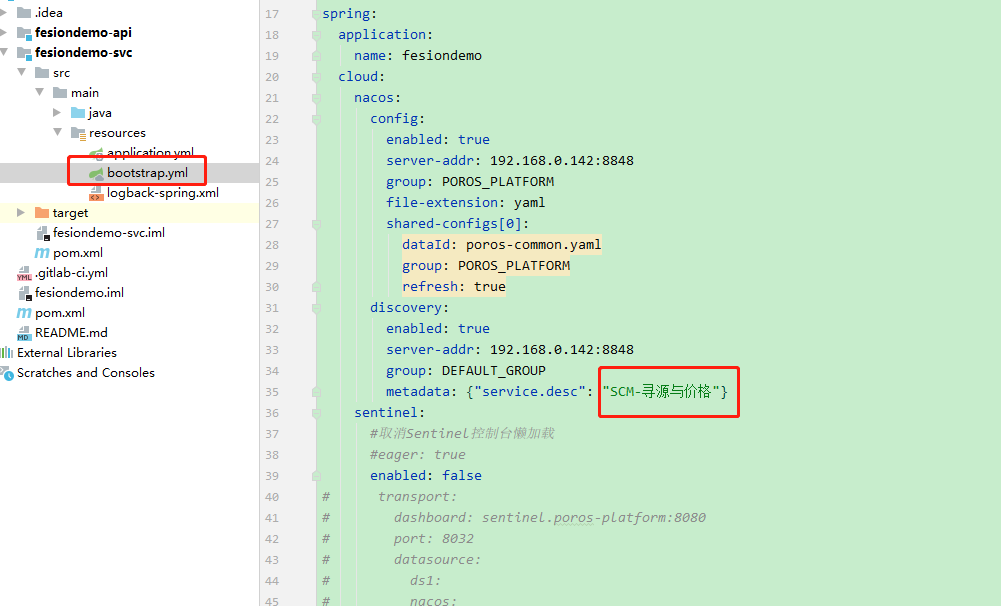1001x606 pixels.
Task: Click file-extension value yaml
Action: (x=529, y=203)
